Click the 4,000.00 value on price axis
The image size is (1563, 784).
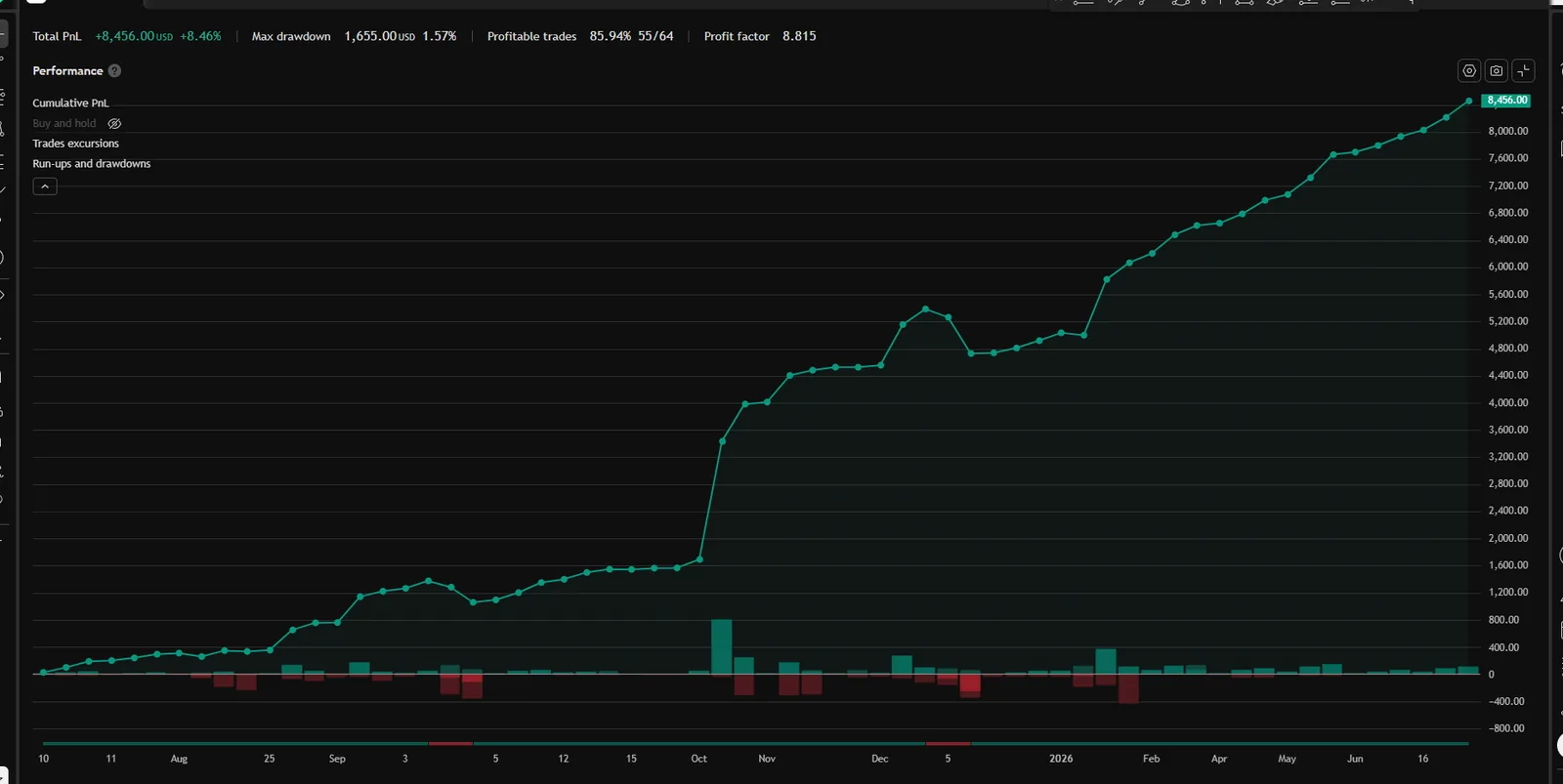click(1508, 402)
